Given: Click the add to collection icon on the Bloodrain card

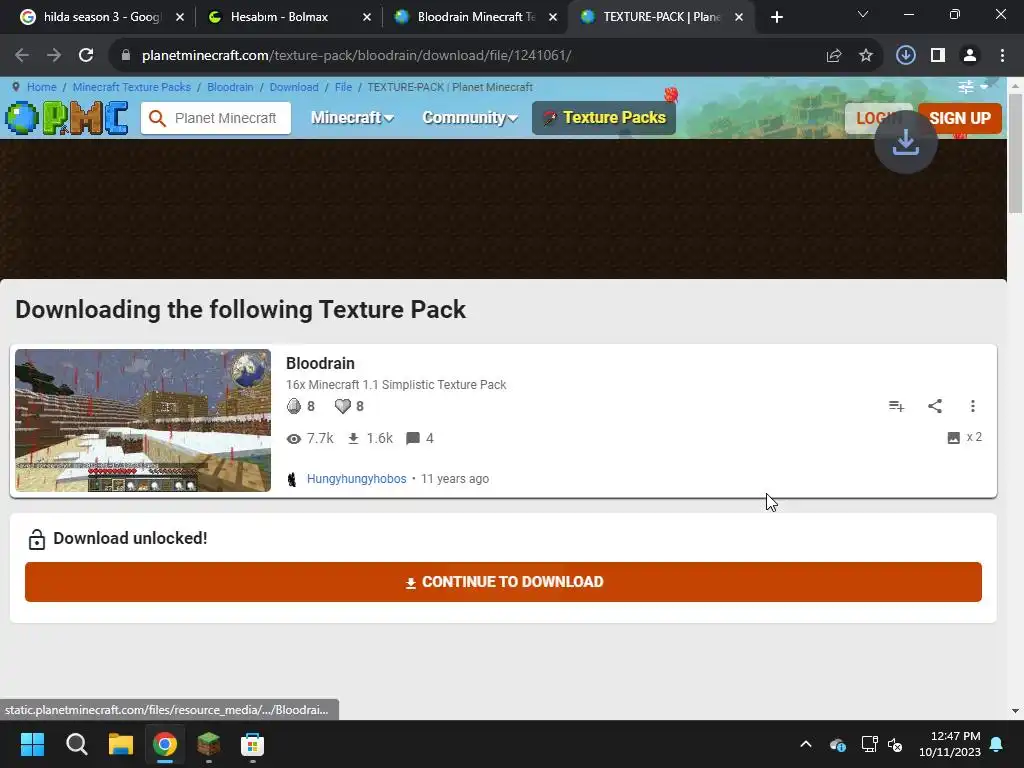Looking at the screenshot, I should click(897, 406).
